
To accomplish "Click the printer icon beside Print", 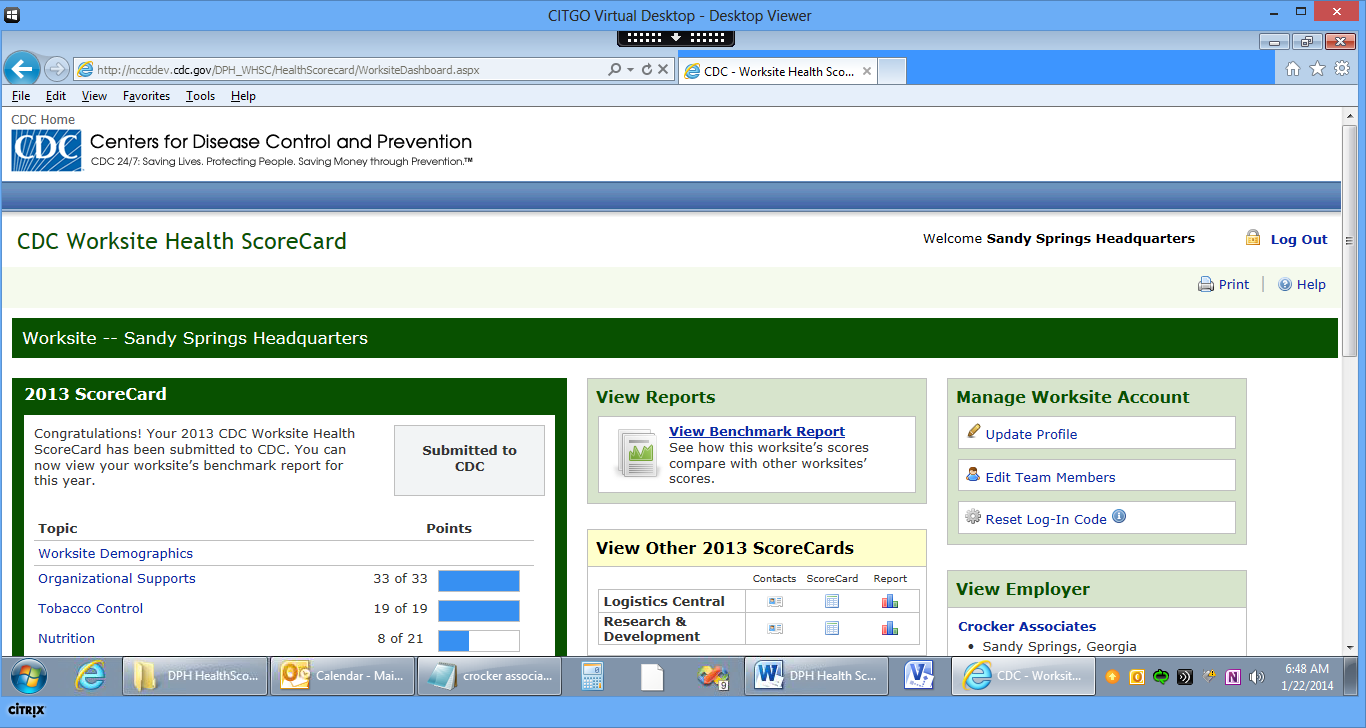I will click(x=1206, y=284).
